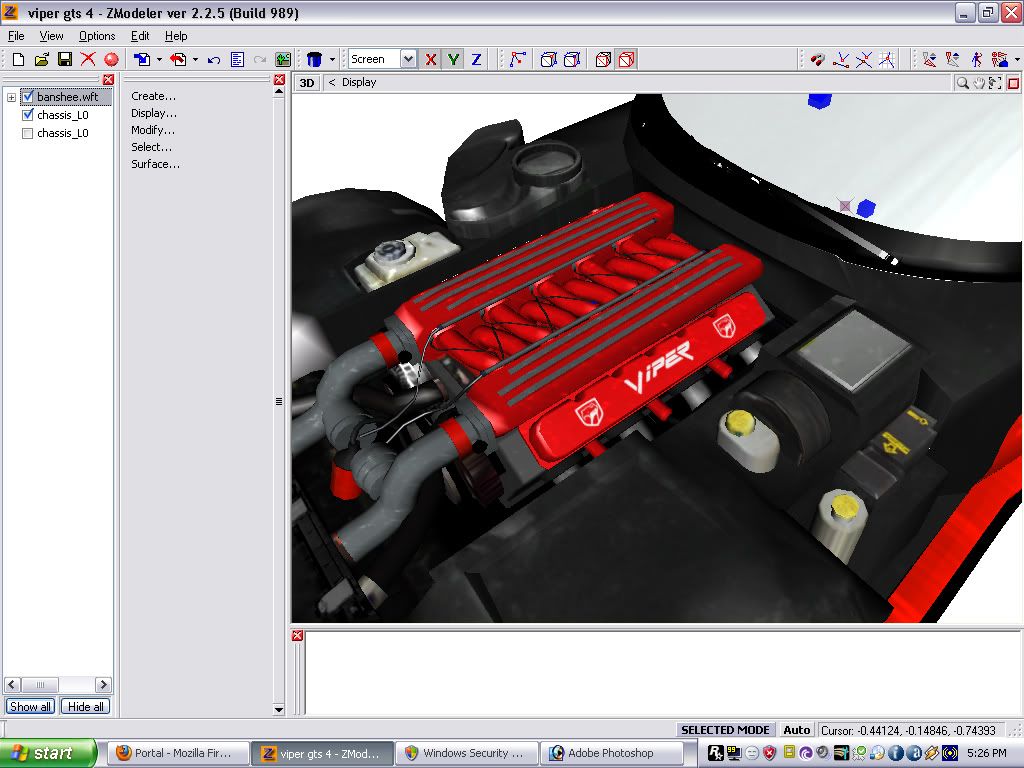Click the Open file folder icon
1024x768 pixels.
pyautogui.click(x=41, y=60)
